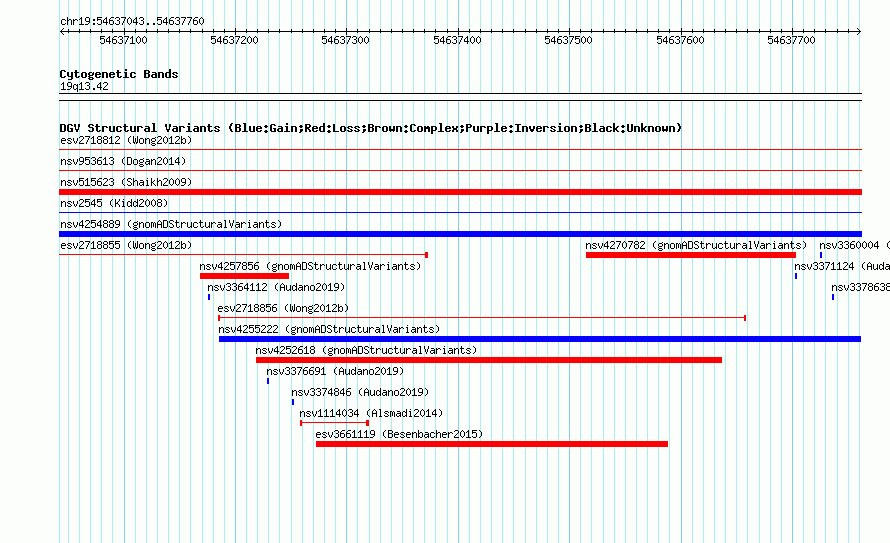
Task: Select the red bar under nsv4270782
Action: pos(691,255)
